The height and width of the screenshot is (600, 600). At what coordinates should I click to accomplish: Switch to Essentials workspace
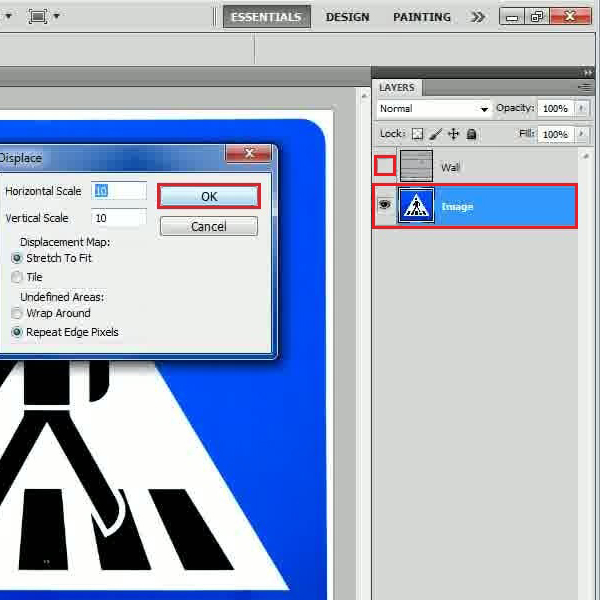tap(266, 17)
